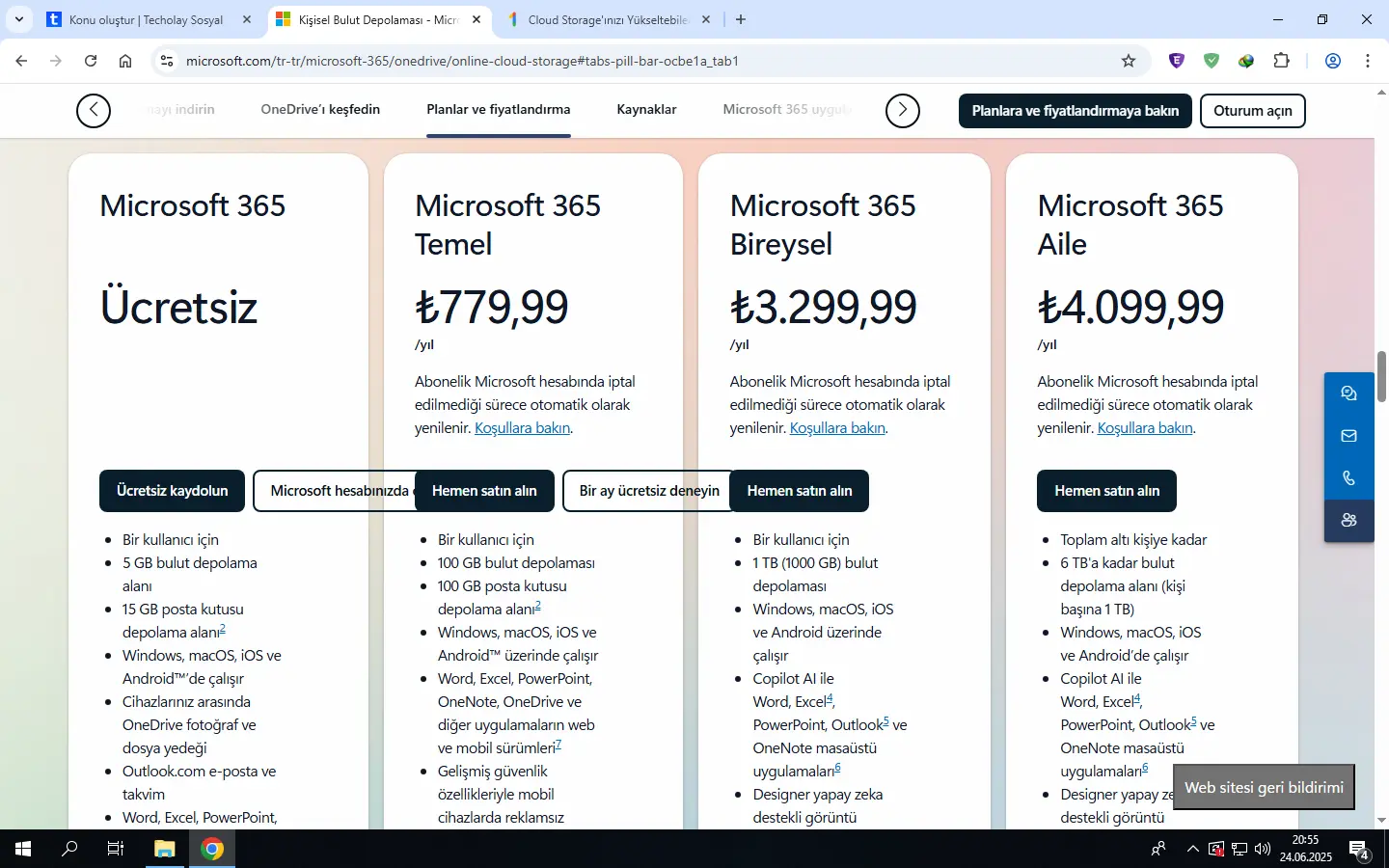The image size is (1389, 868).
Task: Open Koşullara bakın link in Temel plan
Action: (x=522, y=428)
